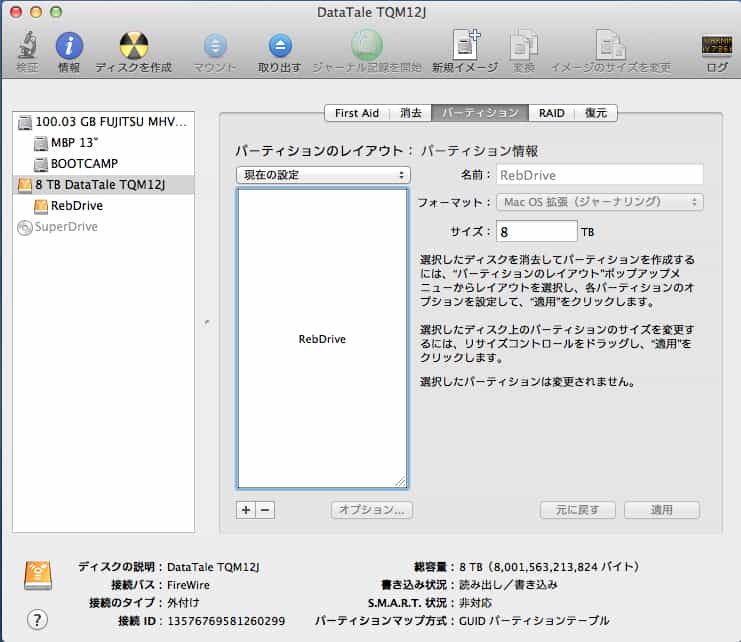
Task: Click the FireWire connection bus text
Action: point(188,585)
